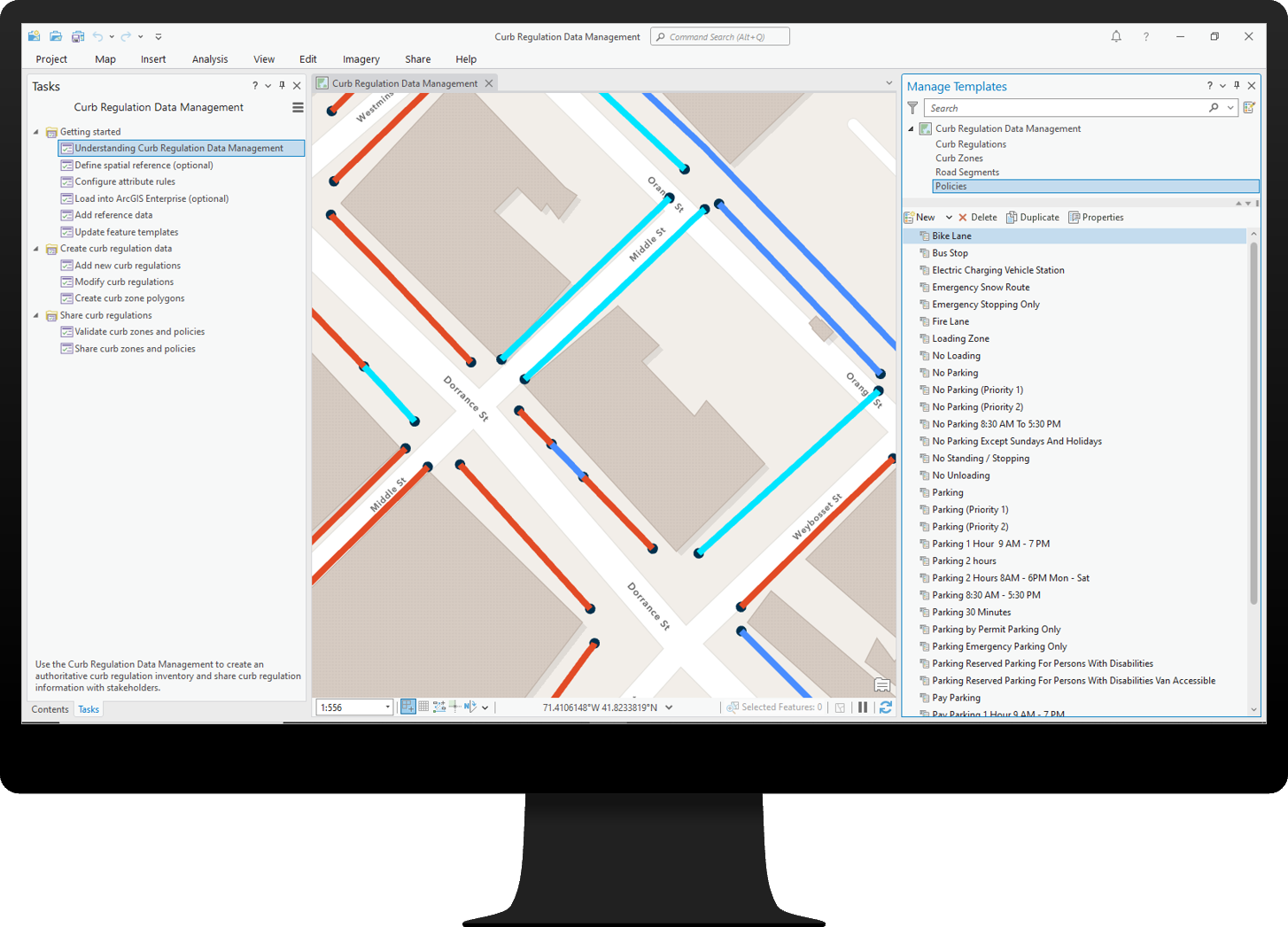Click the Delete button in Manage Templates

(977, 217)
